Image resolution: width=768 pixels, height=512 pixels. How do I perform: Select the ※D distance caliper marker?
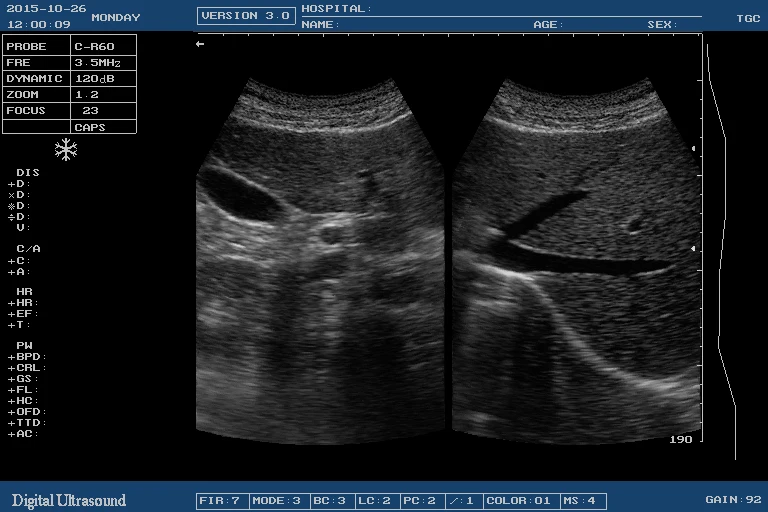click(x=20, y=206)
